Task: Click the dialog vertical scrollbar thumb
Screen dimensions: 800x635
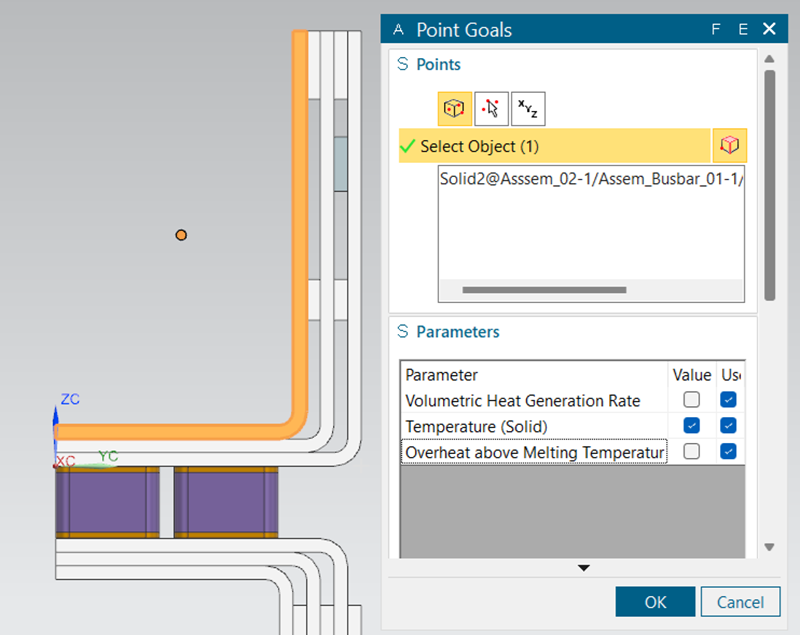Action: (x=770, y=185)
